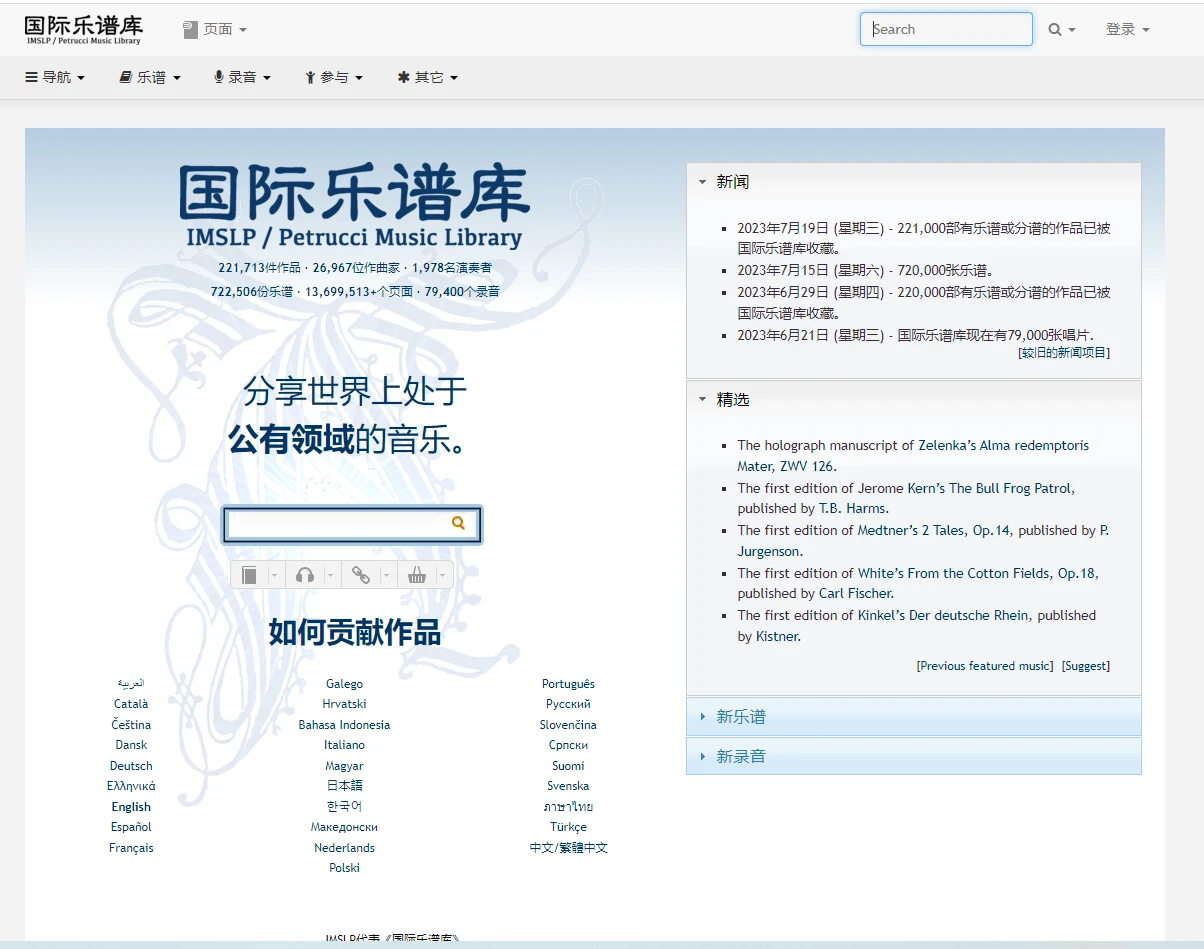Open the 导航 navigation menu
This screenshot has height=949, width=1204.
[55, 77]
